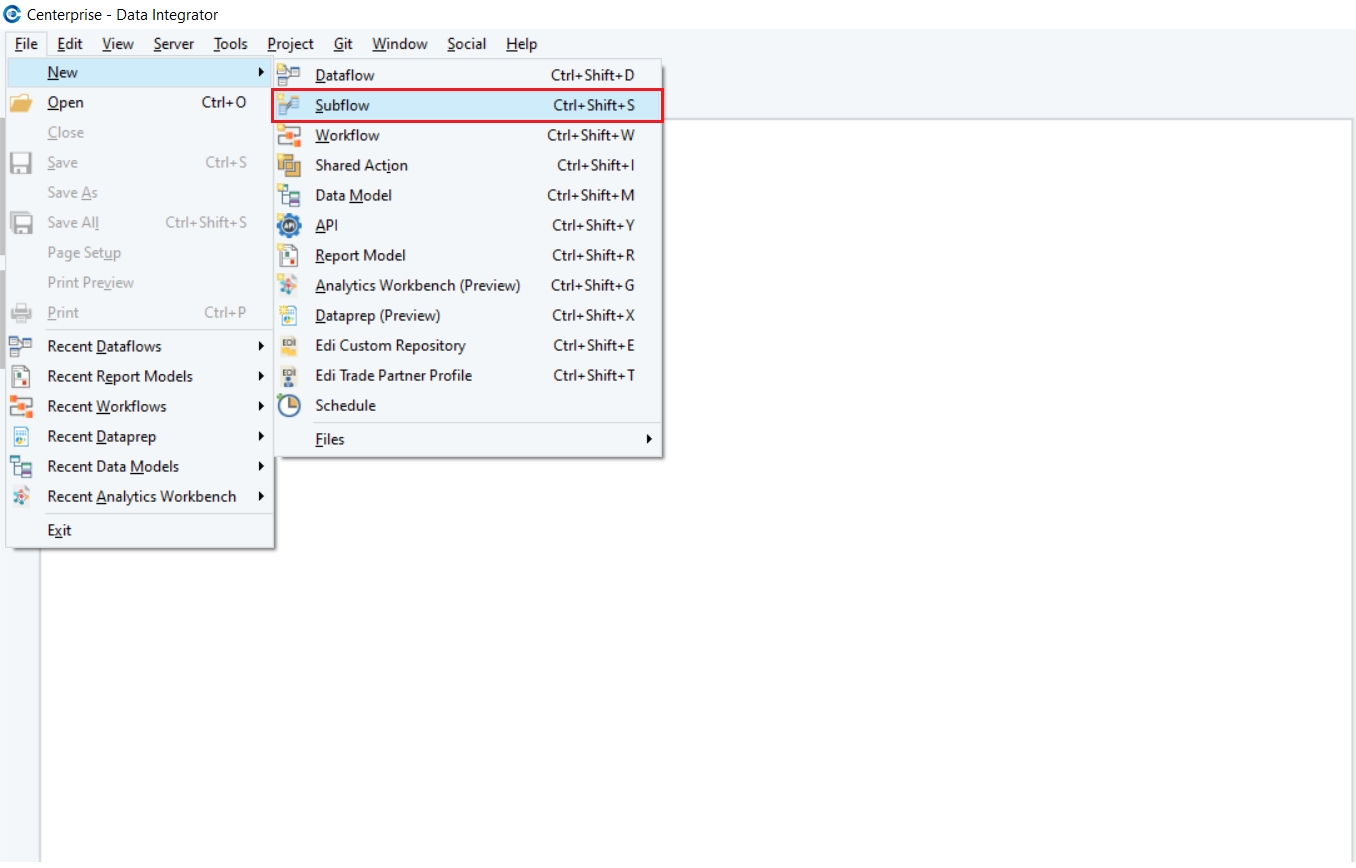1356x868 pixels.
Task: Click the Recent Analytics Workbench icon
Action: 21,496
